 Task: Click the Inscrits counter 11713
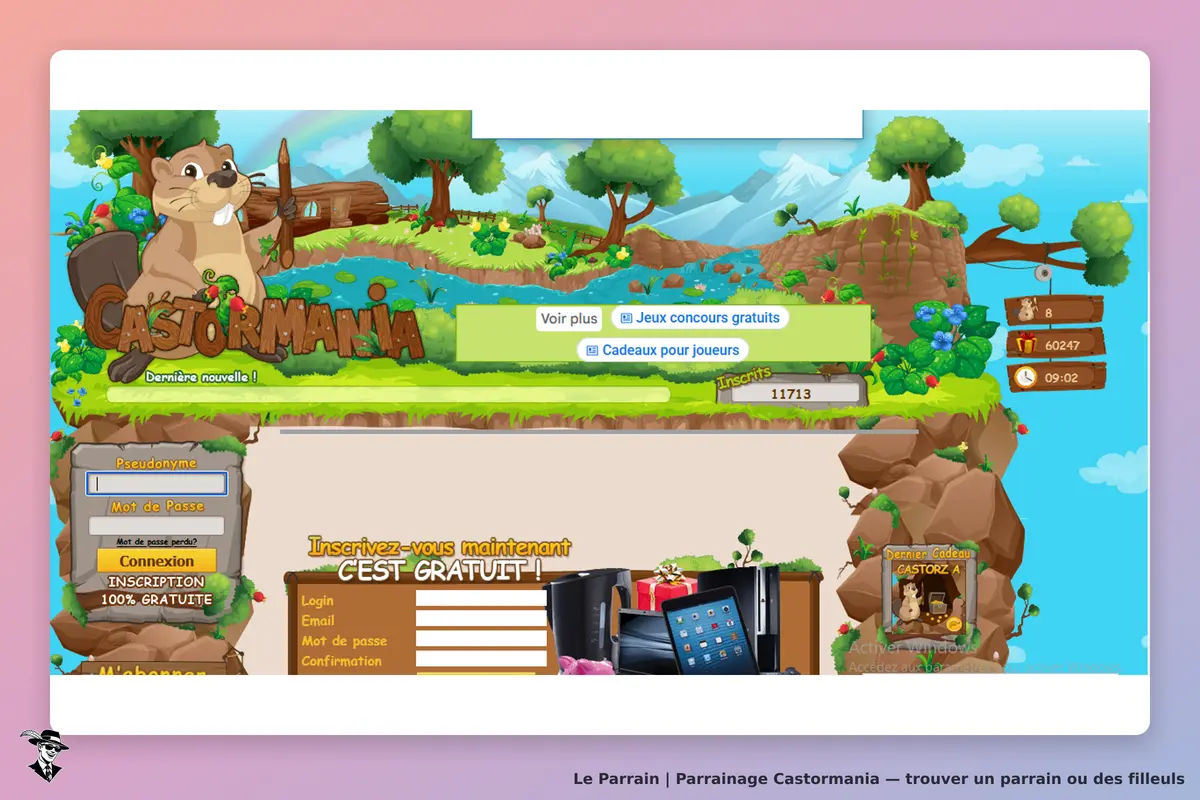[x=791, y=394]
